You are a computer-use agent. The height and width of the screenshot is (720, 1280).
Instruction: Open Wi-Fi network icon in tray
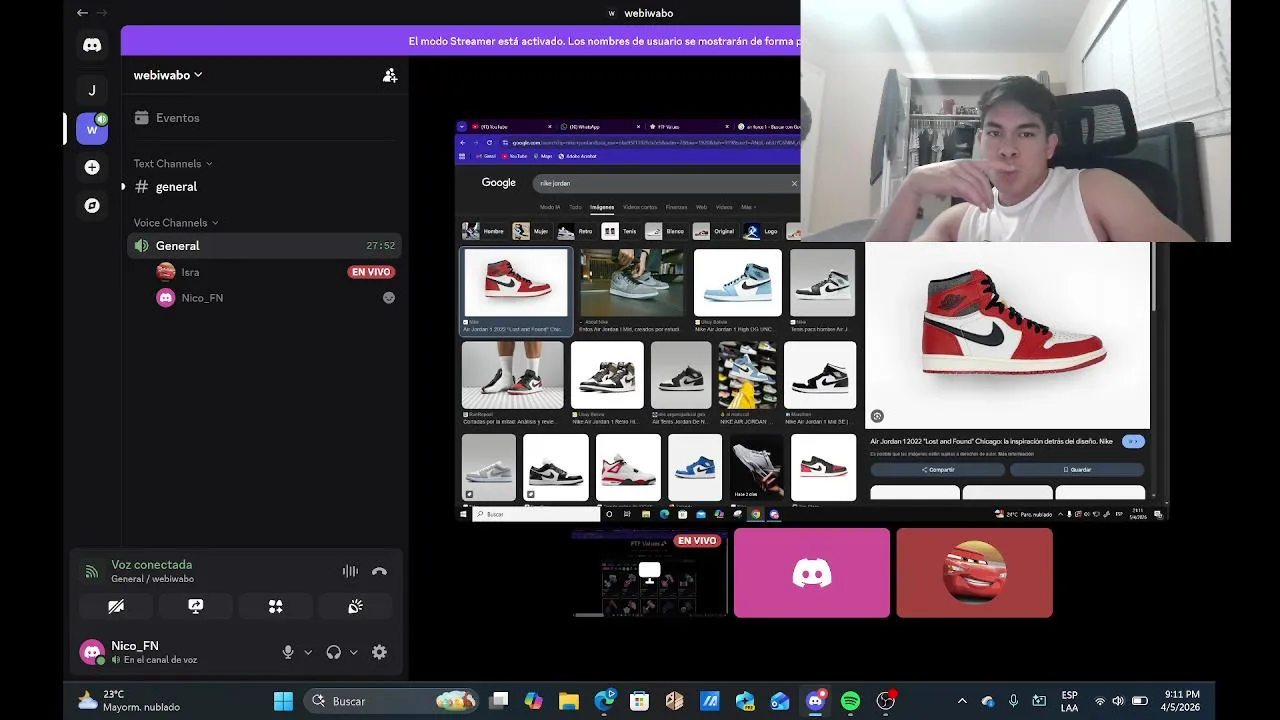(1100, 701)
